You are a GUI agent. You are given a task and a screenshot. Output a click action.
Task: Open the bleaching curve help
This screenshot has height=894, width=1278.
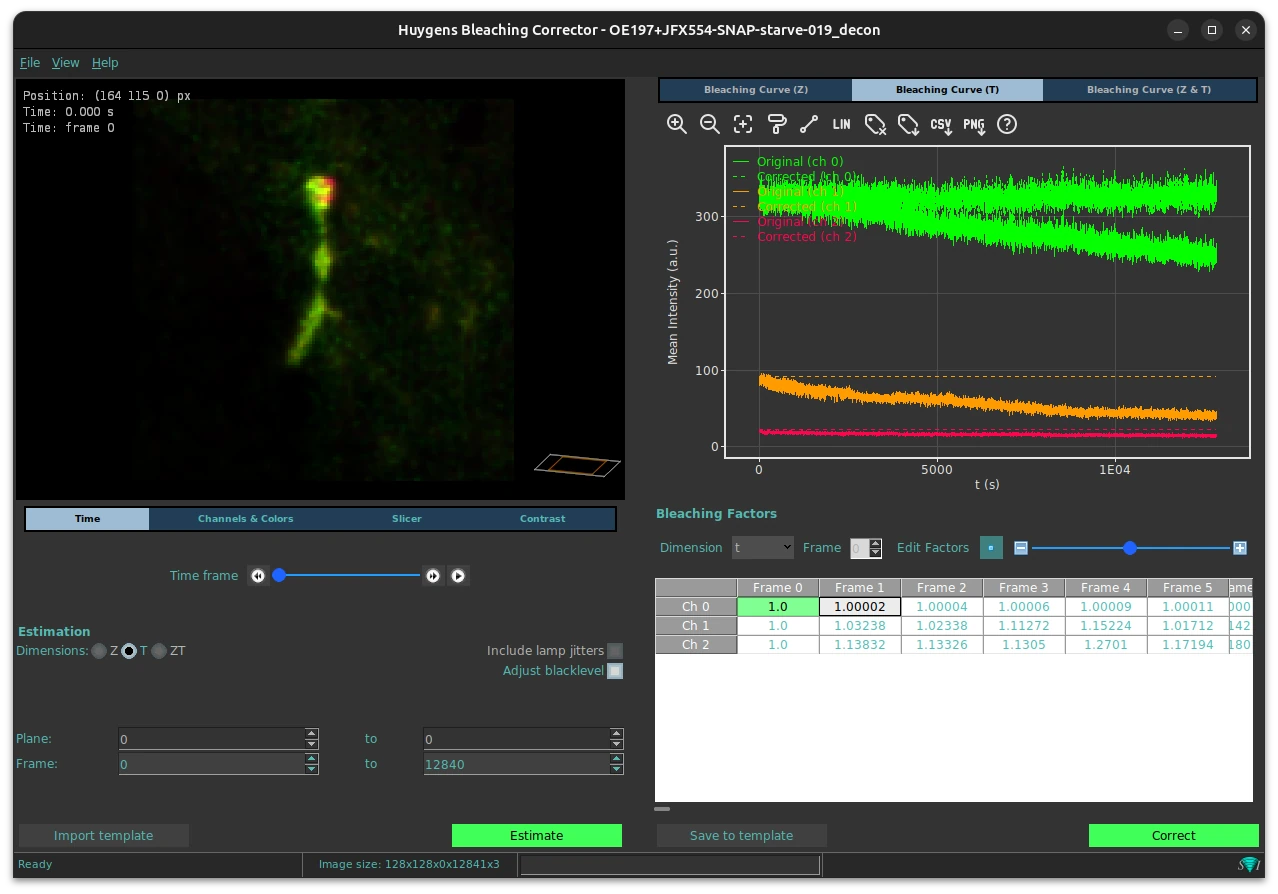pos(1007,124)
